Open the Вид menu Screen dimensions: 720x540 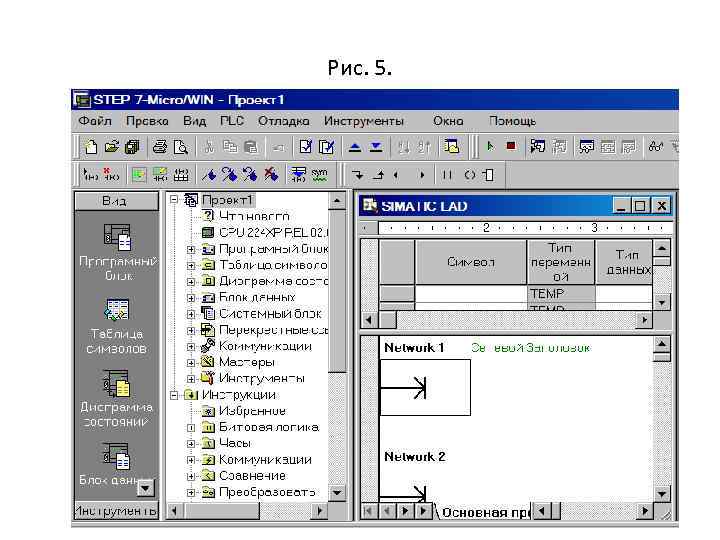tap(194, 121)
